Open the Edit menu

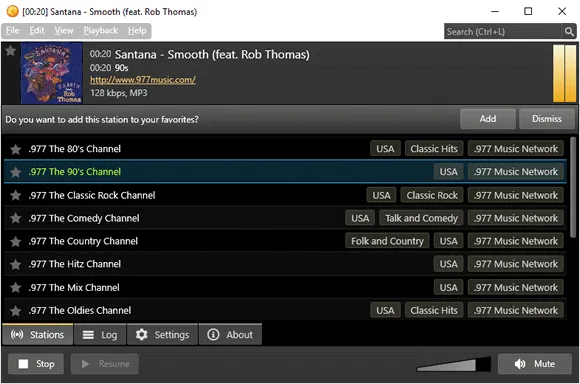click(37, 31)
